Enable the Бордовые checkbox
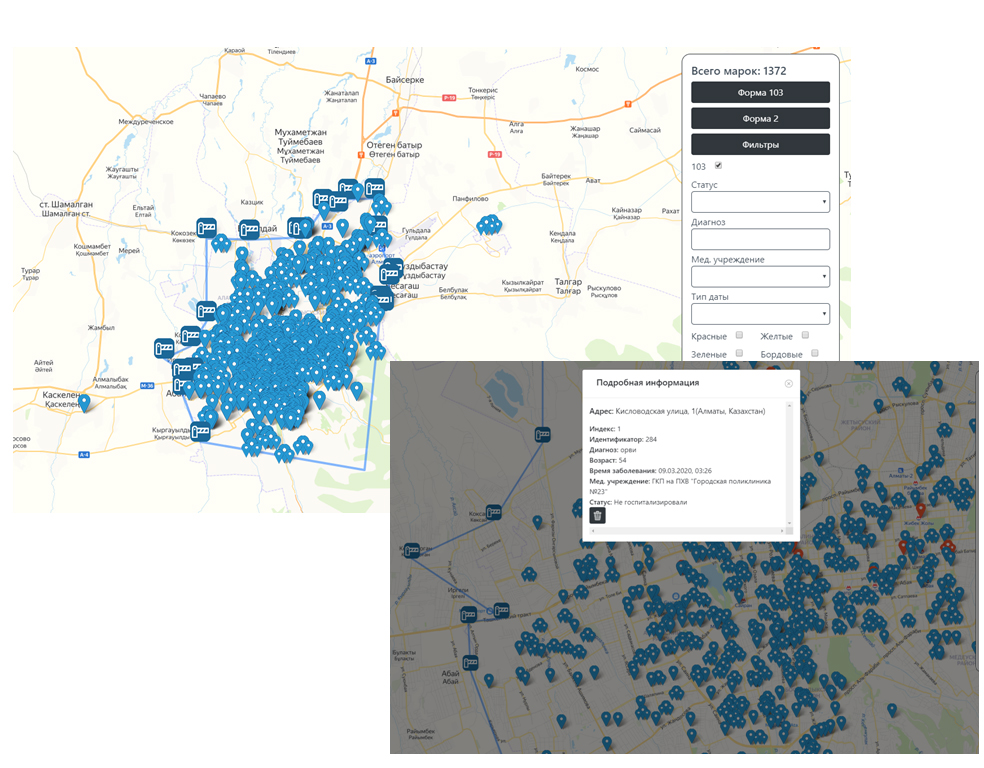984x768 pixels. pyautogui.click(x=815, y=353)
